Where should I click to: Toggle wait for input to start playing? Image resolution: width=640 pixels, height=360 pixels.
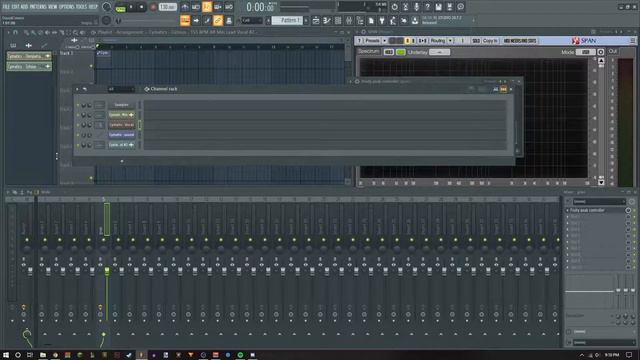pyautogui.click(x=196, y=7)
